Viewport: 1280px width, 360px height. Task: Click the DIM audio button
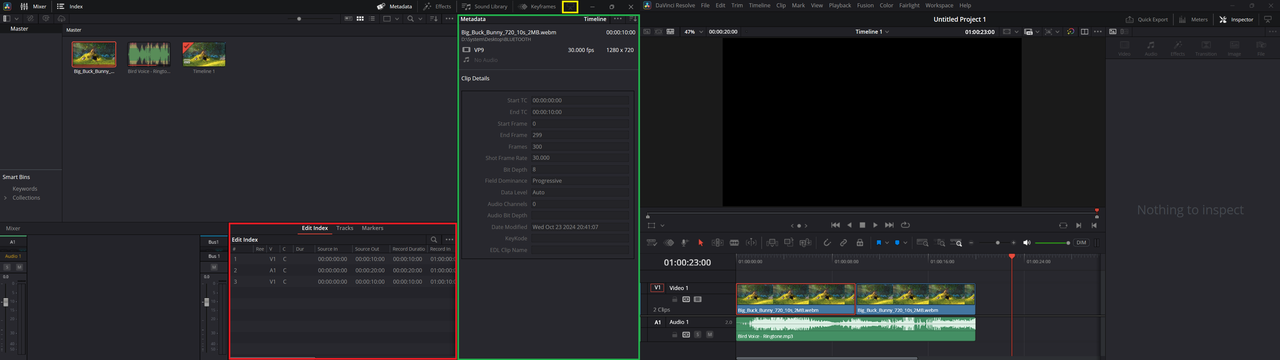point(1081,243)
